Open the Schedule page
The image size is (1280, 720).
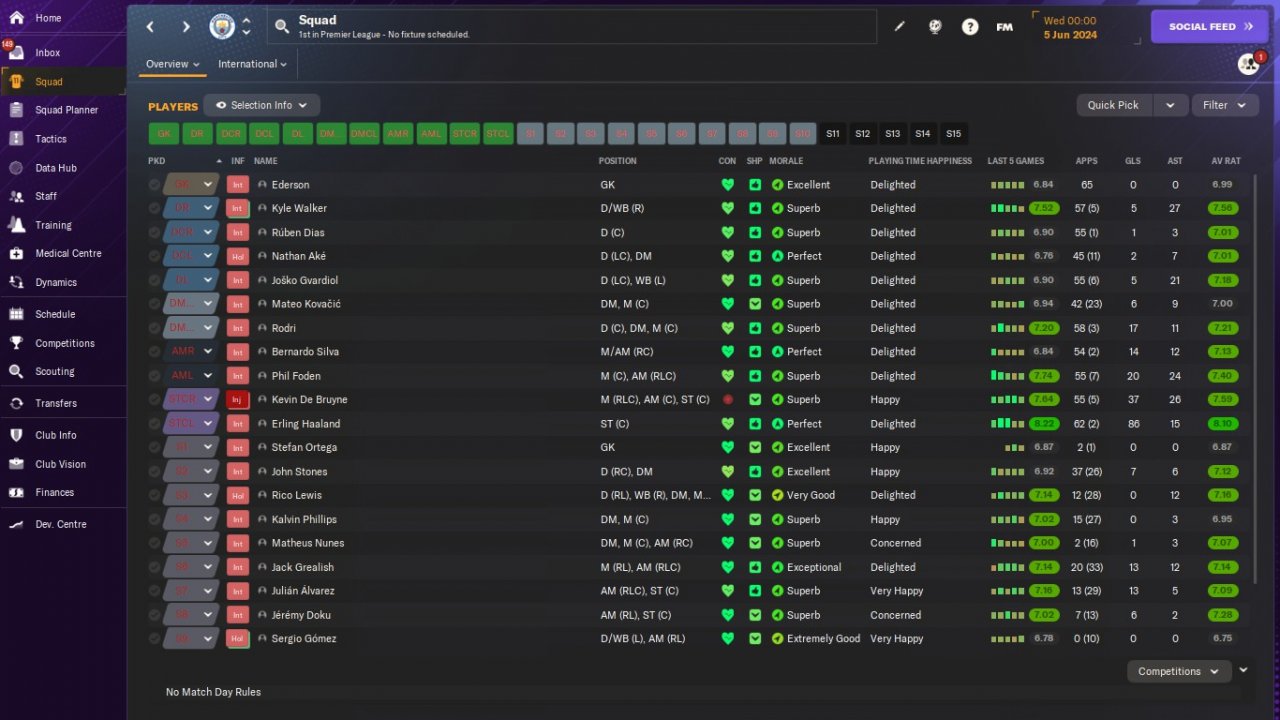pyautogui.click(x=55, y=314)
